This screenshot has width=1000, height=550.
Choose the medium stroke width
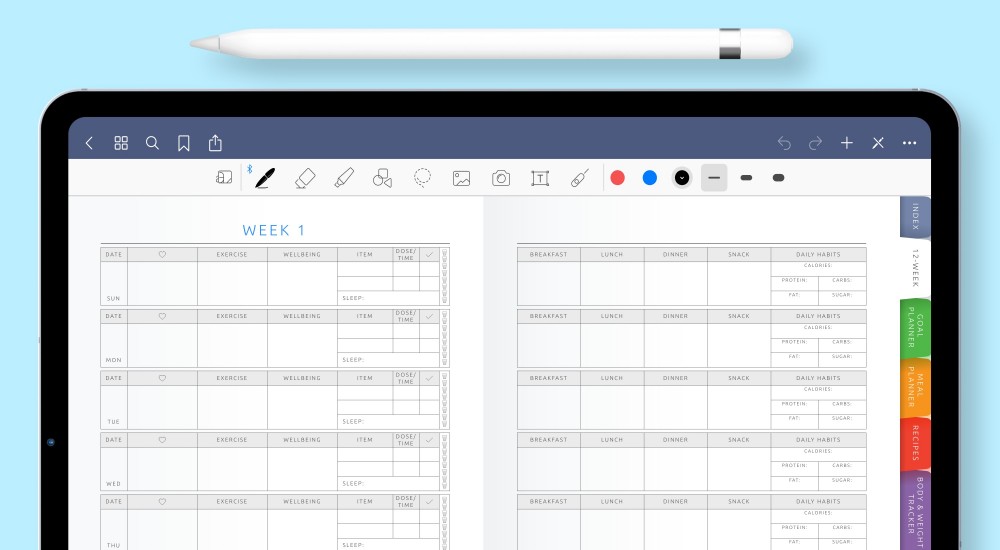click(746, 178)
